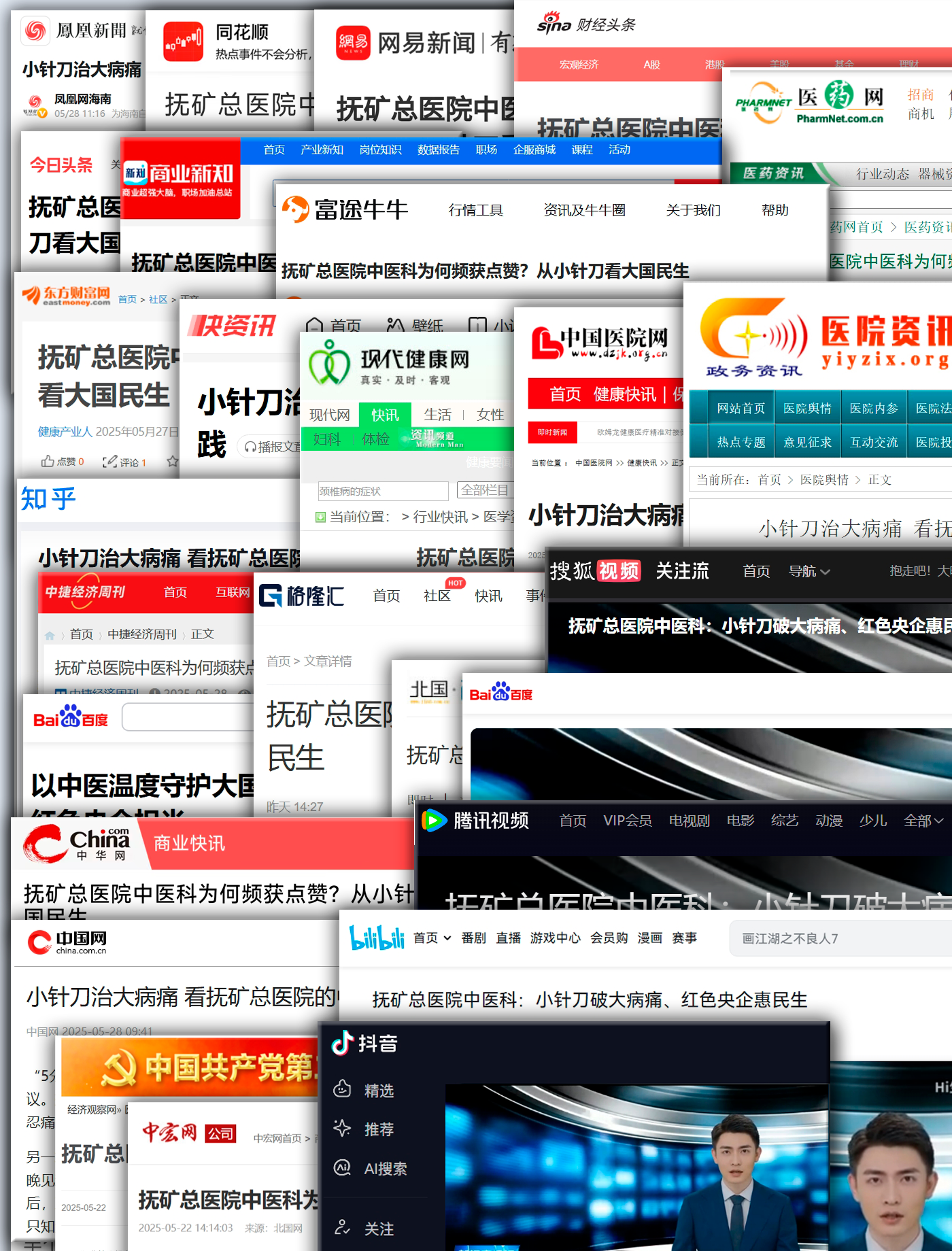Open 热点专题 tab on 医院资讯
Image resolution: width=952 pixels, height=1251 pixels.
click(741, 442)
